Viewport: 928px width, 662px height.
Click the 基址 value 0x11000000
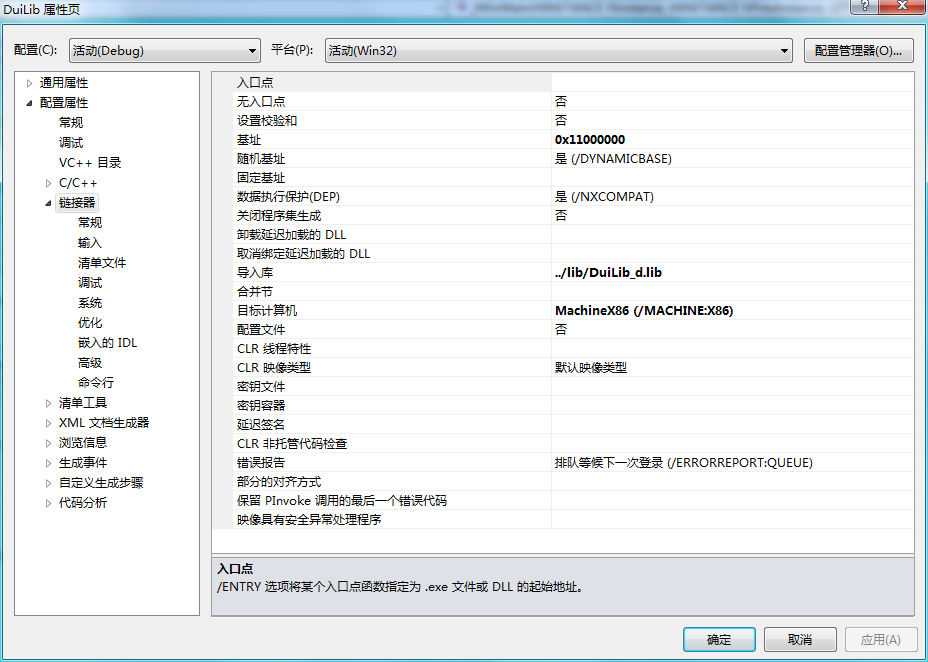tap(590, 140)
